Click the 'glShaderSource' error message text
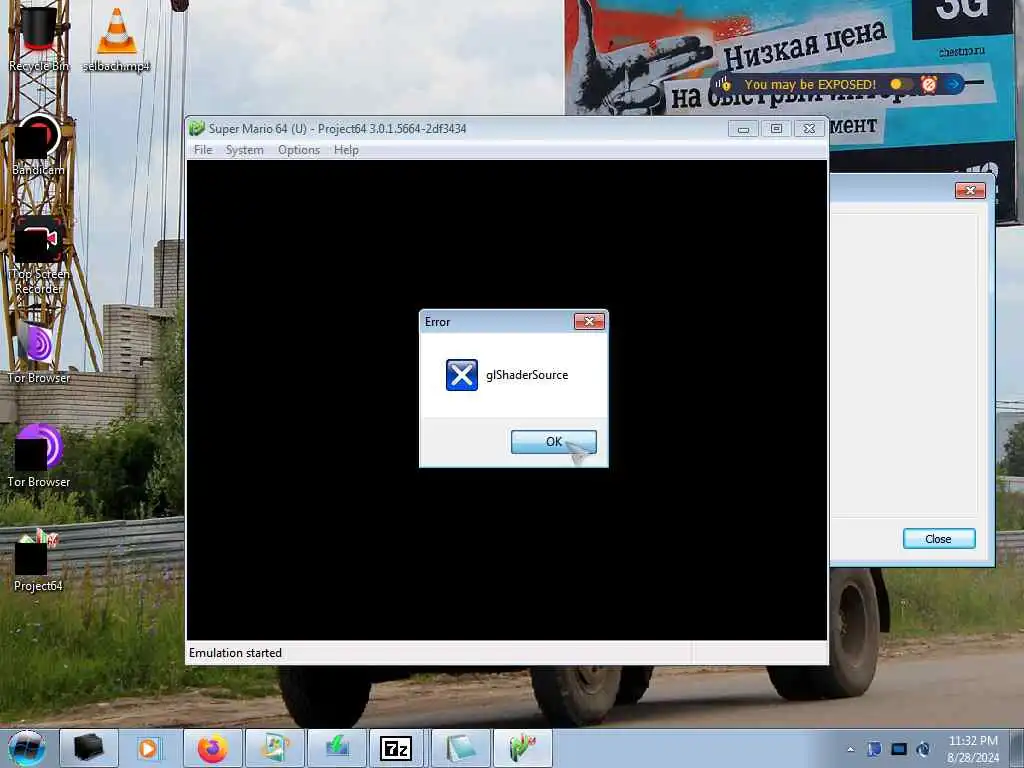This screenshot has width=1024, height=768. [527, 375]
